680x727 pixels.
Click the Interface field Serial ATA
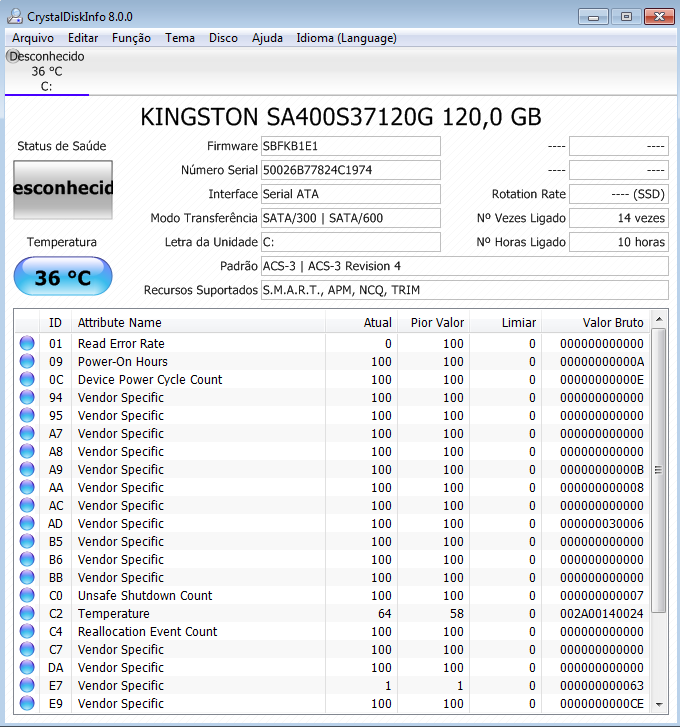tap(350, 194)
